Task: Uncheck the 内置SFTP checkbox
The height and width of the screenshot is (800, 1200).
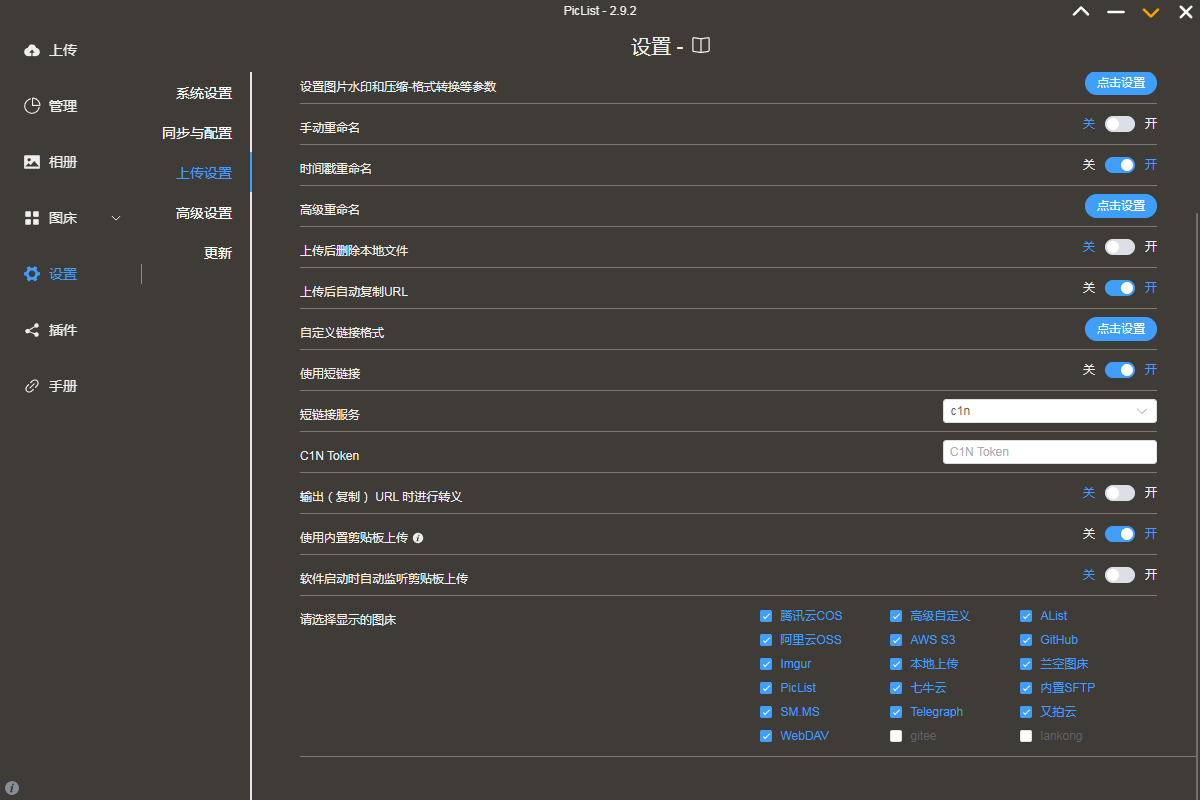Action: coord(1026,688)
